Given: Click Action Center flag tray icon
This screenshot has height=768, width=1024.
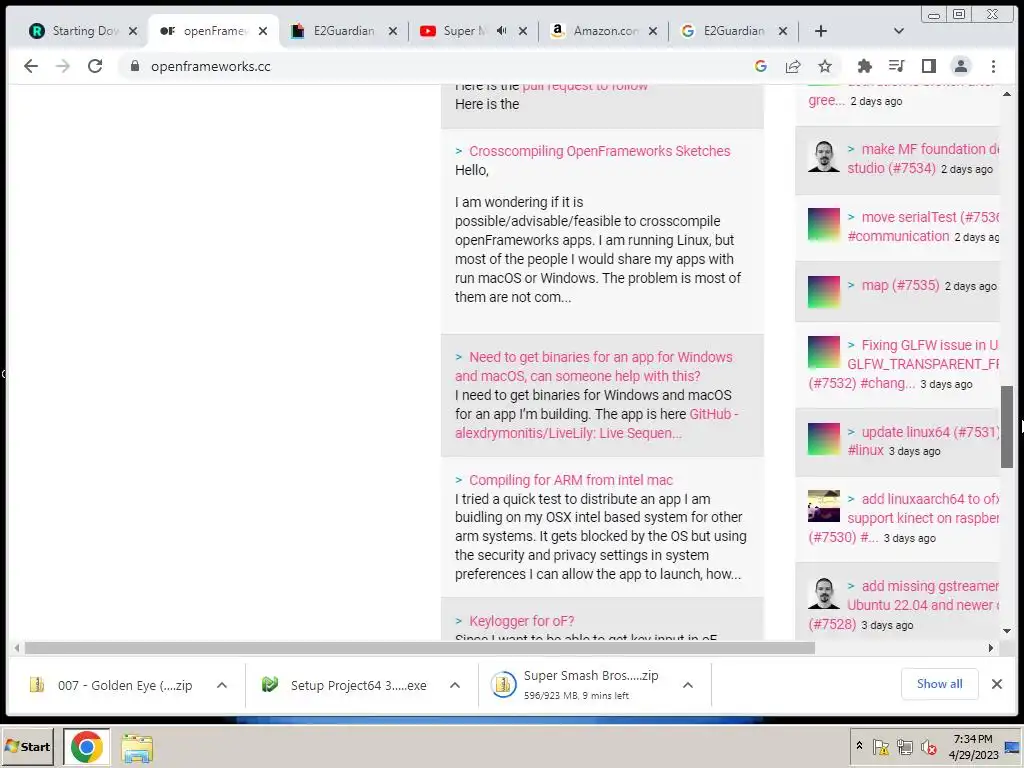Looking at the screenshot, I should point(880,746).
